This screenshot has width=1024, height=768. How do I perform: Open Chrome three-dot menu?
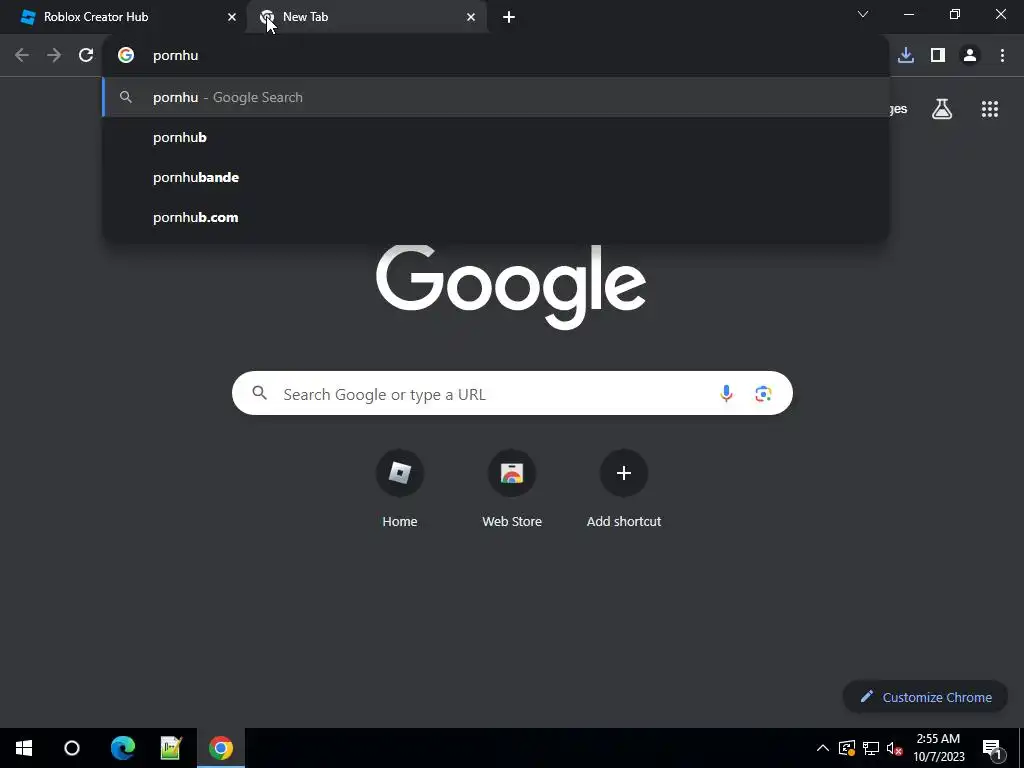point(1002,55)
